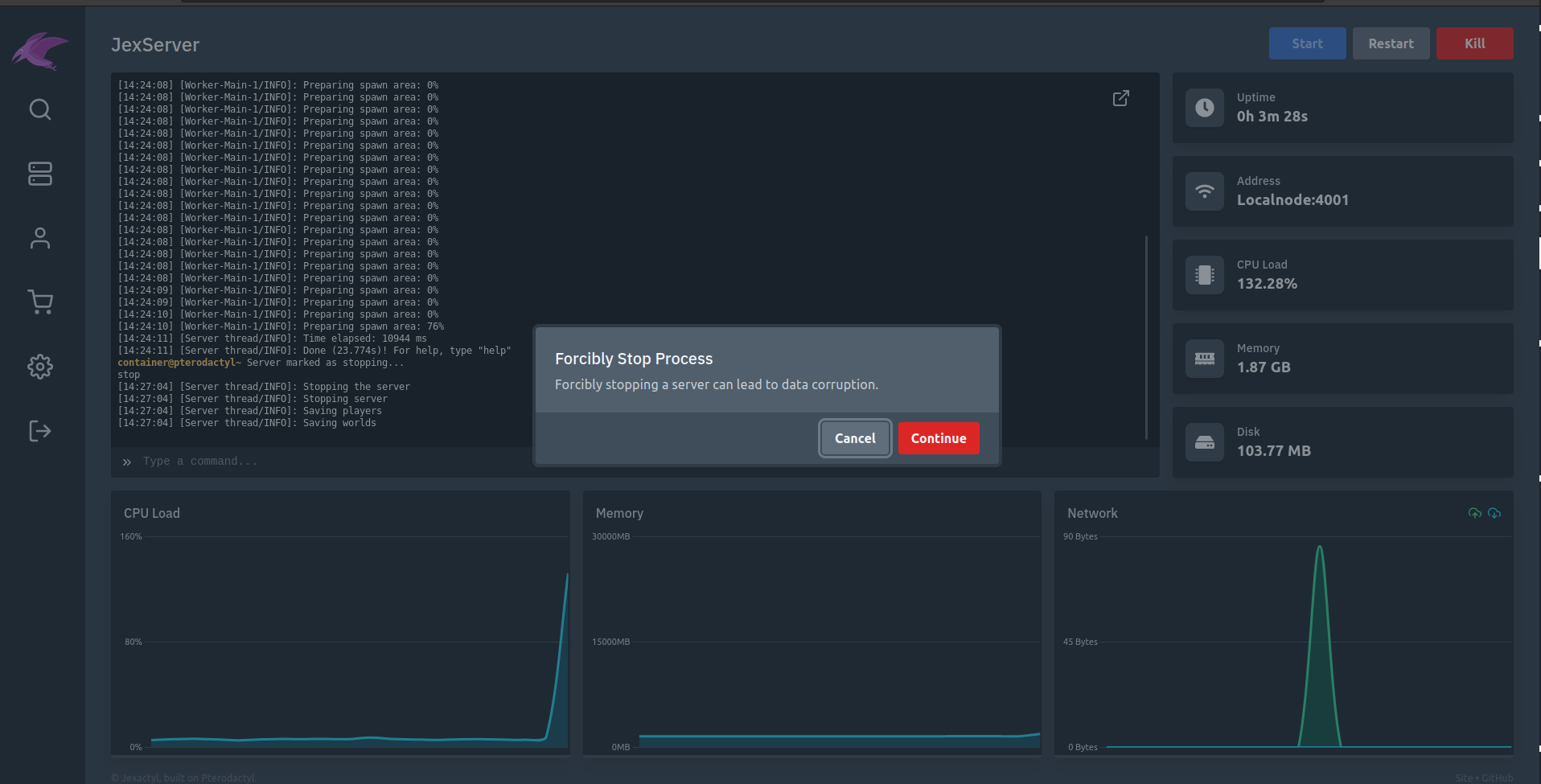Click the 'Jexactyl, built on Pterodactyl' footer
1541x784 pixels.
point(184,778)
